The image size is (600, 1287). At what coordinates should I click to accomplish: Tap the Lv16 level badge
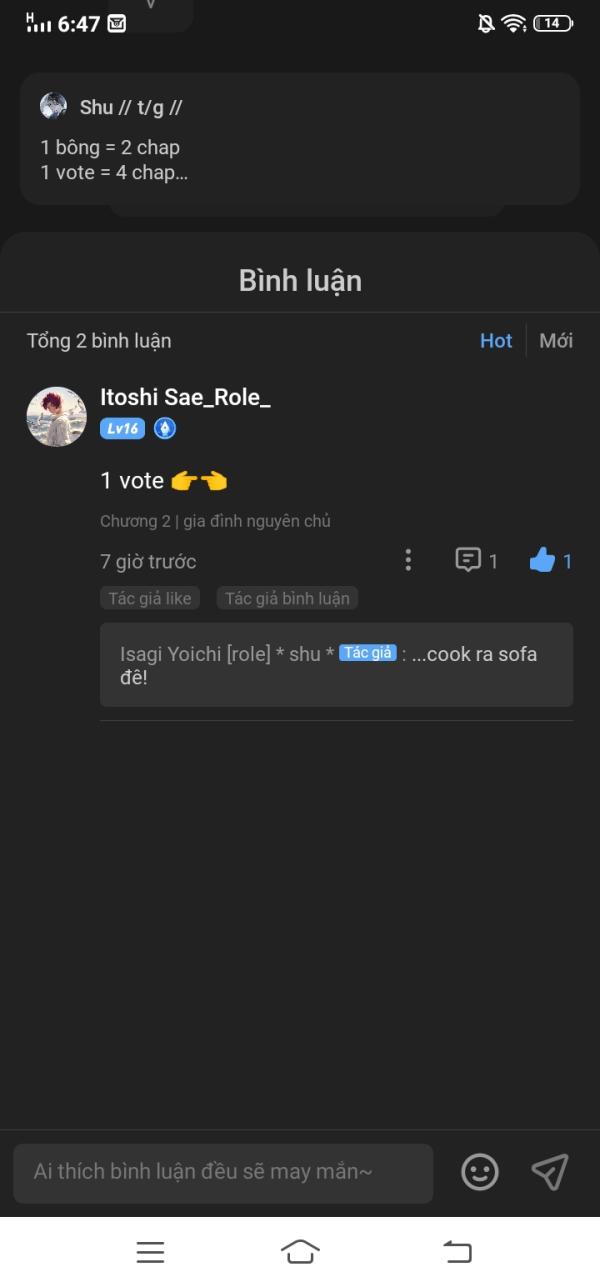[122, 429]
